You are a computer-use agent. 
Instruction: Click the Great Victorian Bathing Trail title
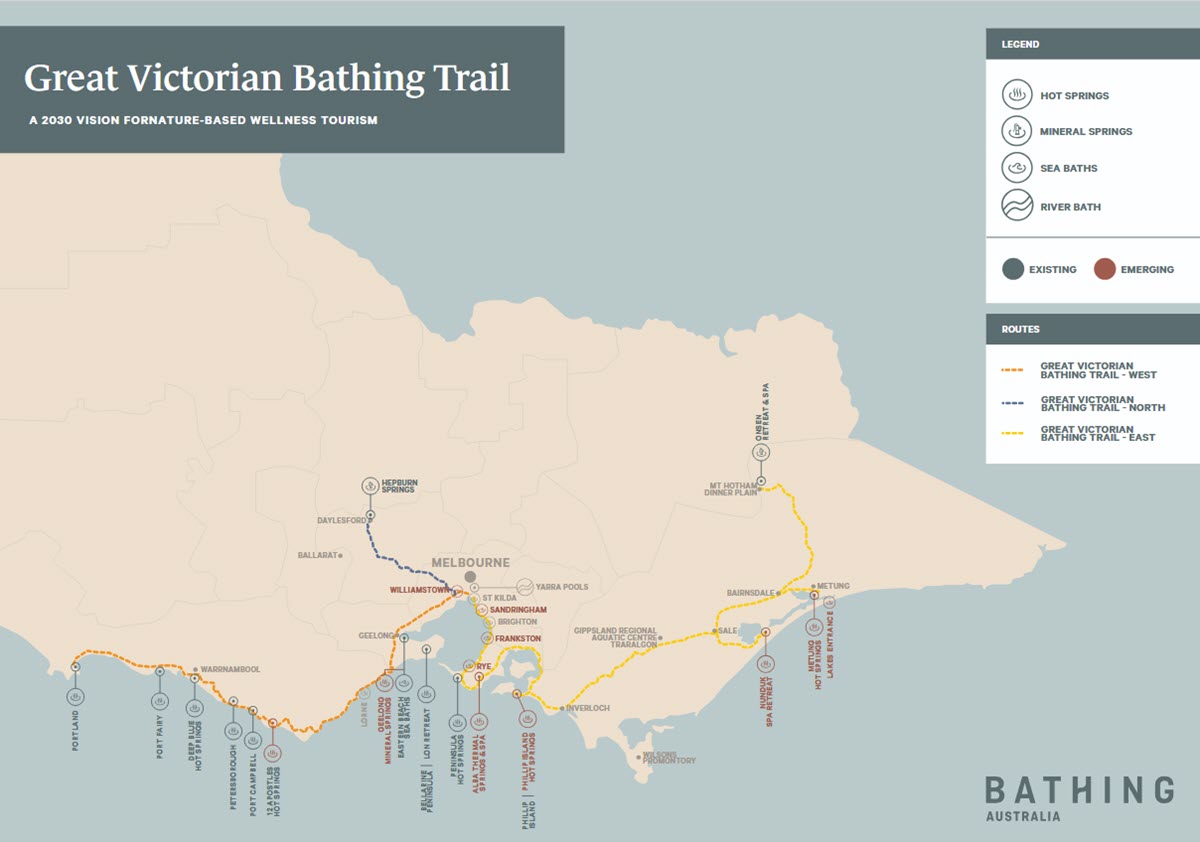click(267, 78)
